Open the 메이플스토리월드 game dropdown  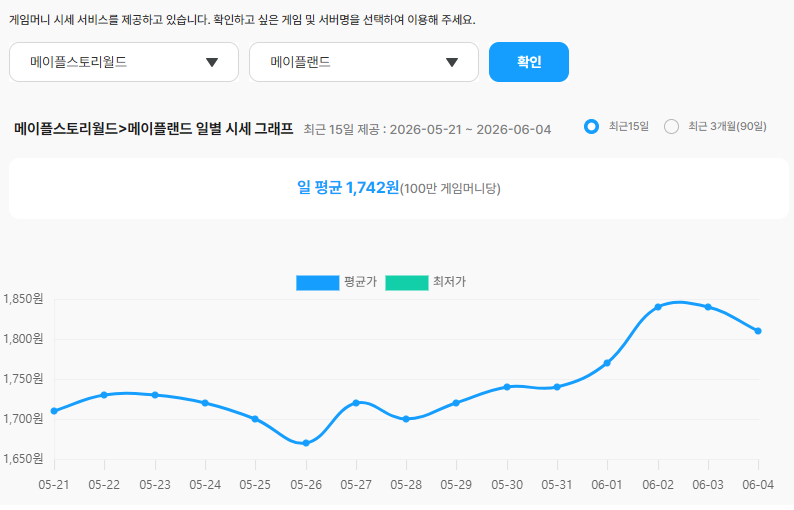point(124,62)
